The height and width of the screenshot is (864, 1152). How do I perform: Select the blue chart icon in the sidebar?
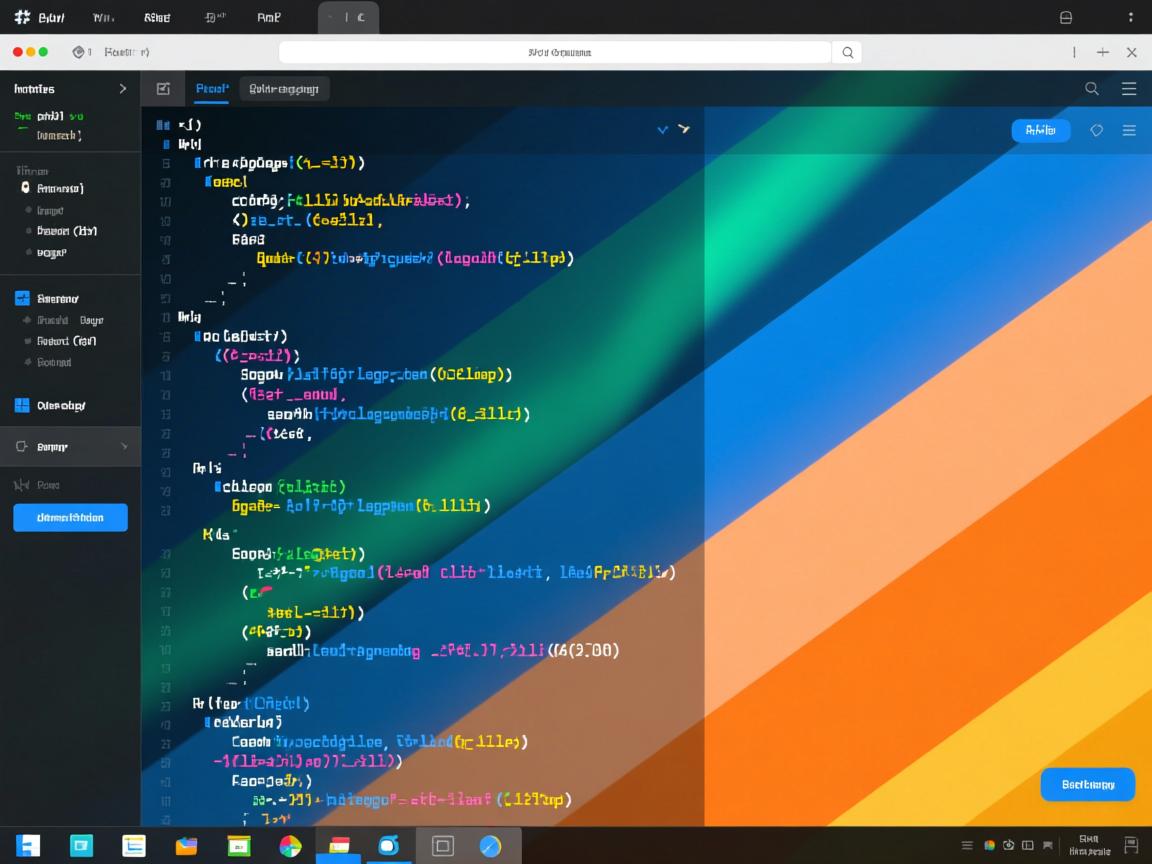coord(22,298)
